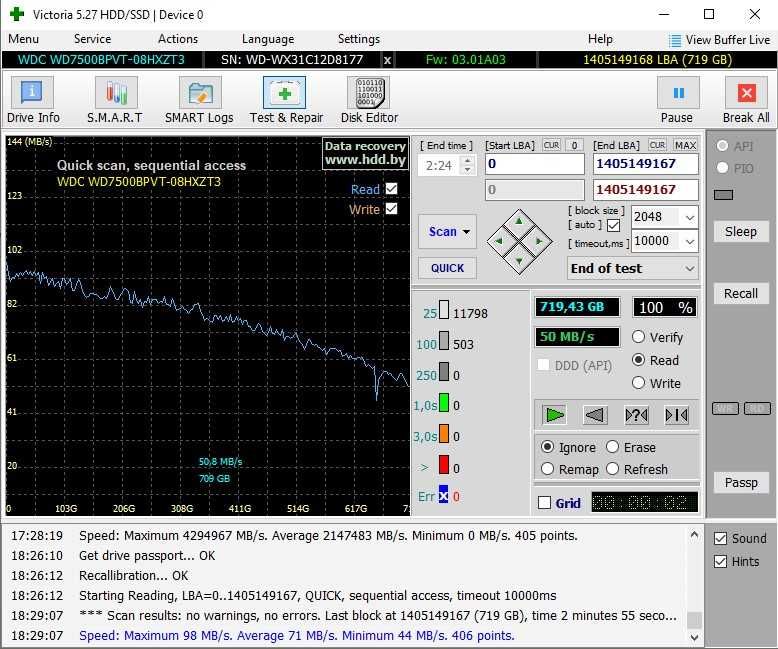Open the Actions menu
The height and width of the screenshot is (649, 778).
[178, 39]
